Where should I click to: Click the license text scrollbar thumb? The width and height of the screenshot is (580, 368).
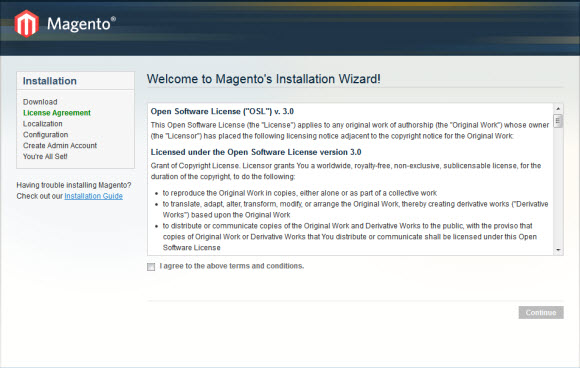558,121
